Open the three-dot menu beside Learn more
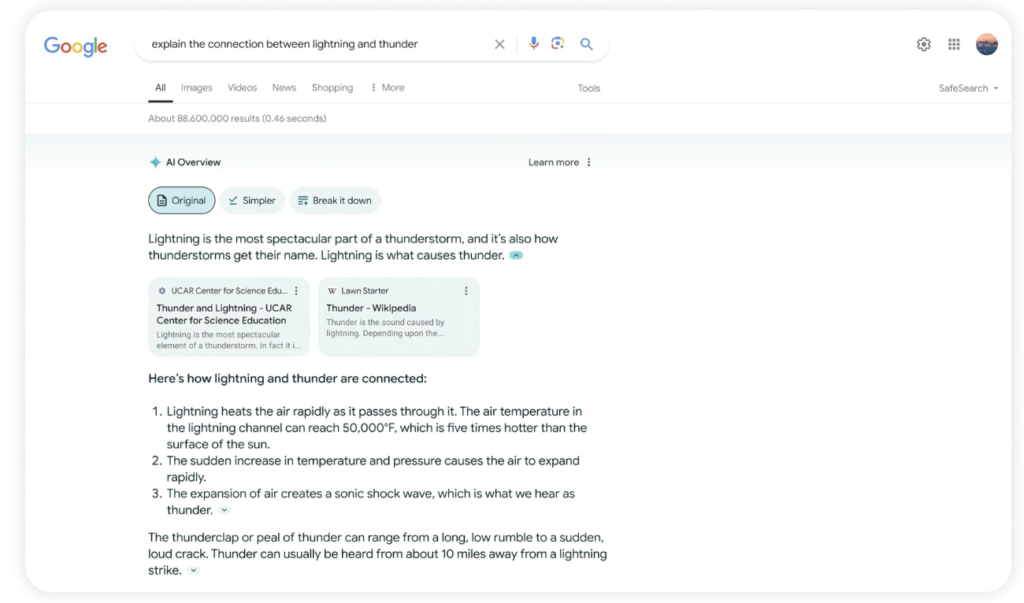The height and width of the screenshot is (603, 1024). tap(589, 161)
